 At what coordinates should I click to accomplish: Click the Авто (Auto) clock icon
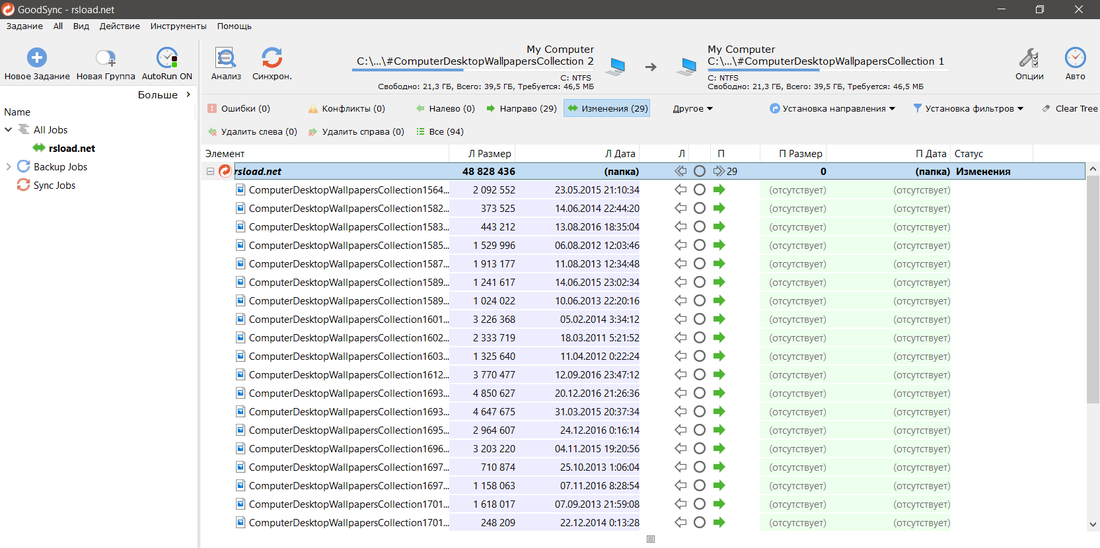tap(1075, 59)
